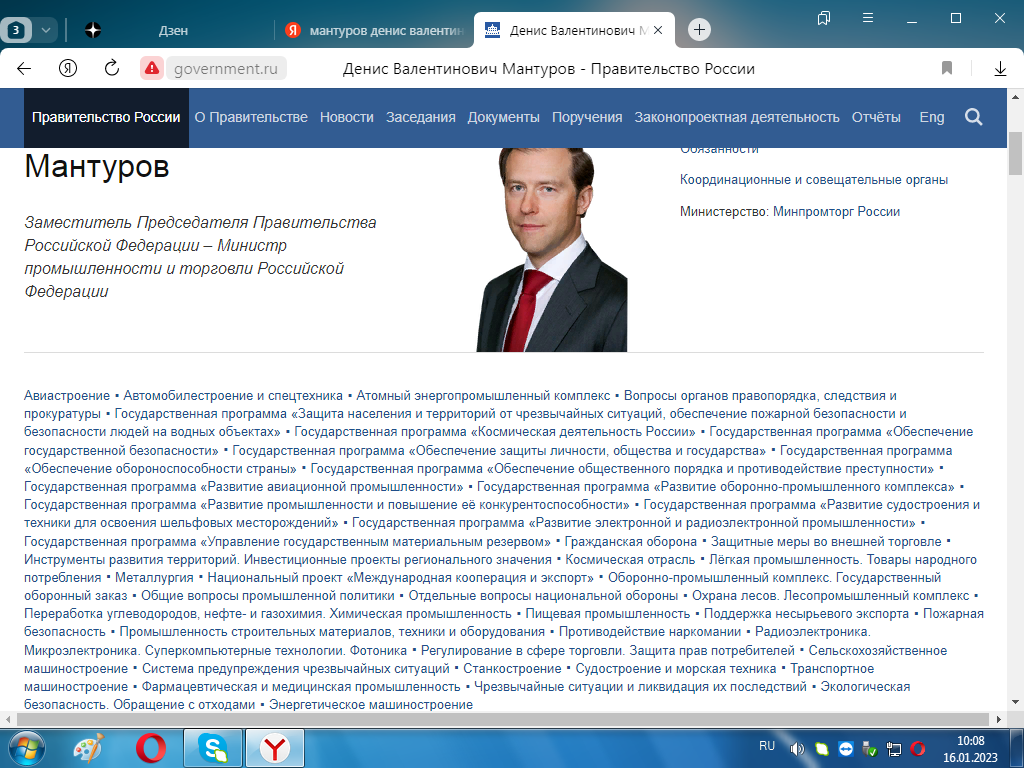Go back to the previous page

coord(23,70)
